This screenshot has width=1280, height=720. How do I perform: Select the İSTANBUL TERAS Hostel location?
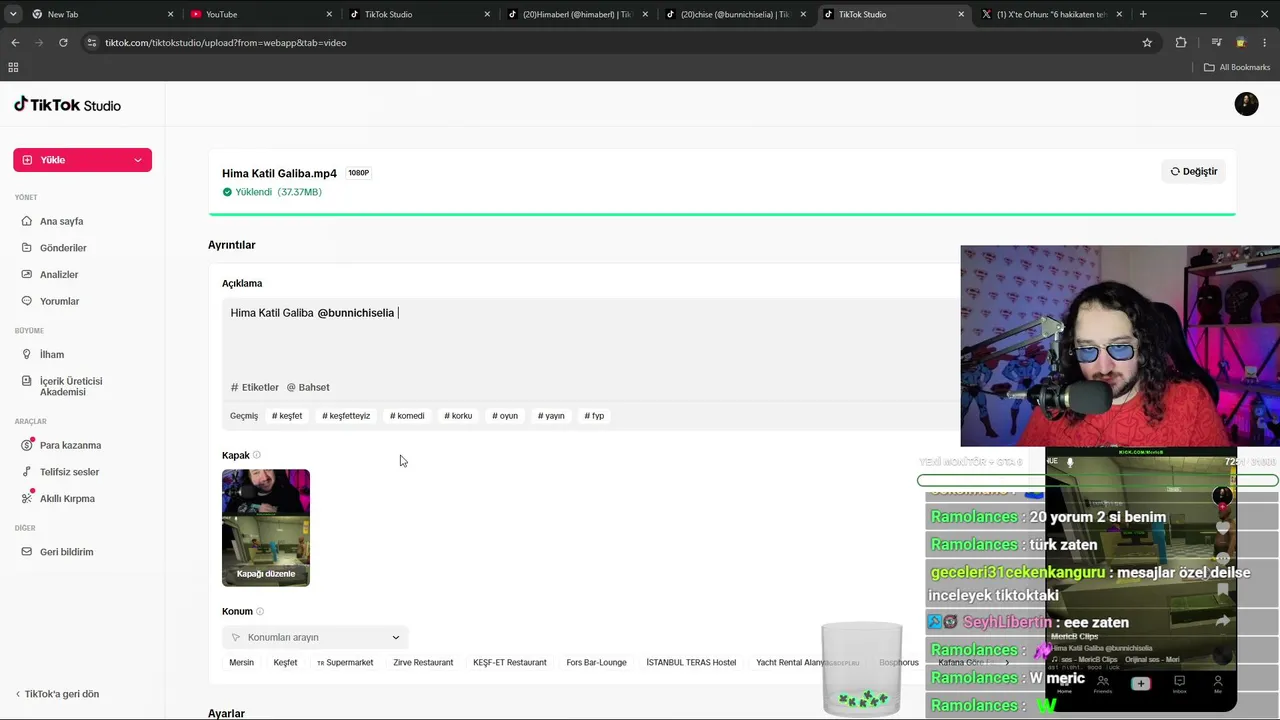click(x=691, y=663)
